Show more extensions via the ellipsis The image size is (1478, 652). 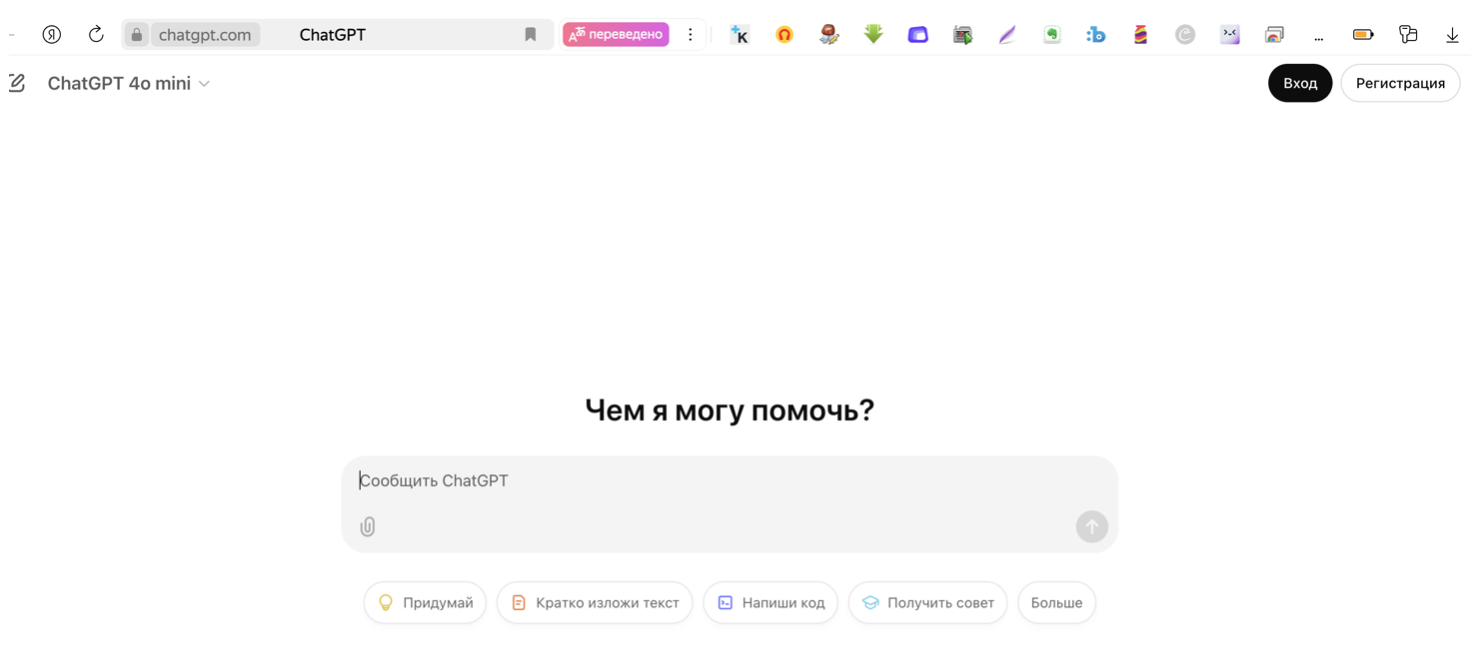(1319, 37)
